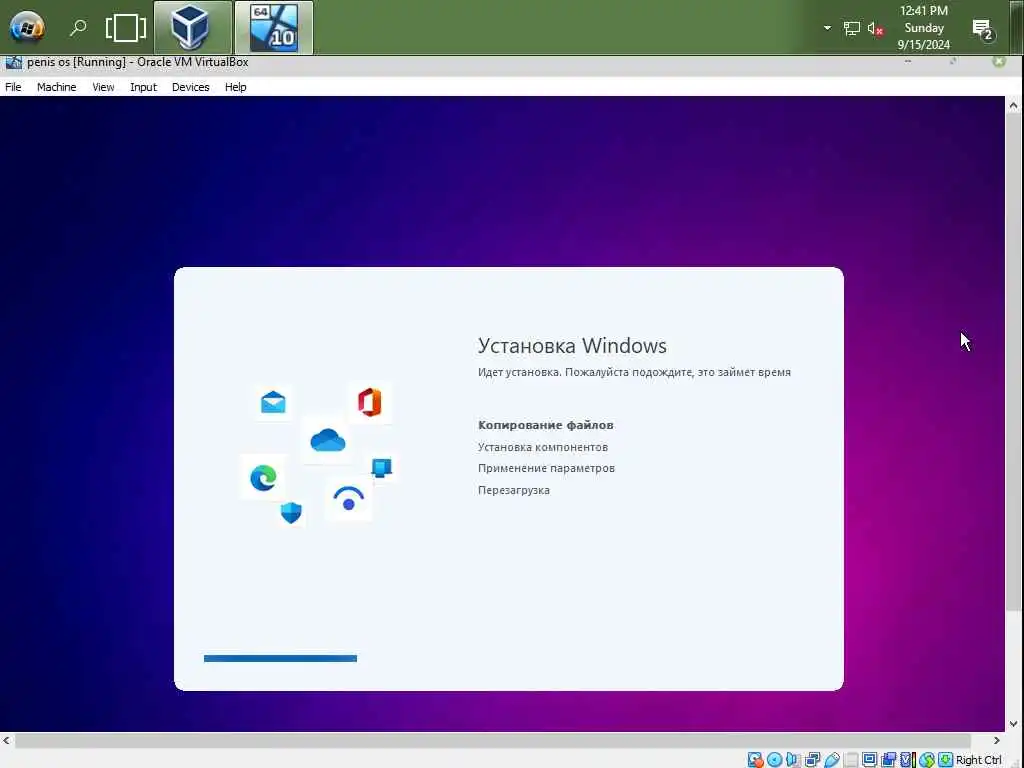The image size is (1024, 768).
Task: Click the muted volume tray icon
Action: coord(876,29)
